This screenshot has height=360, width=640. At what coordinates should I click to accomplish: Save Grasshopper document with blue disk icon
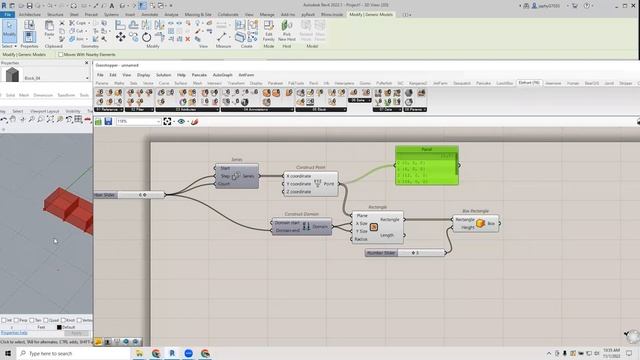click(108, 122)
